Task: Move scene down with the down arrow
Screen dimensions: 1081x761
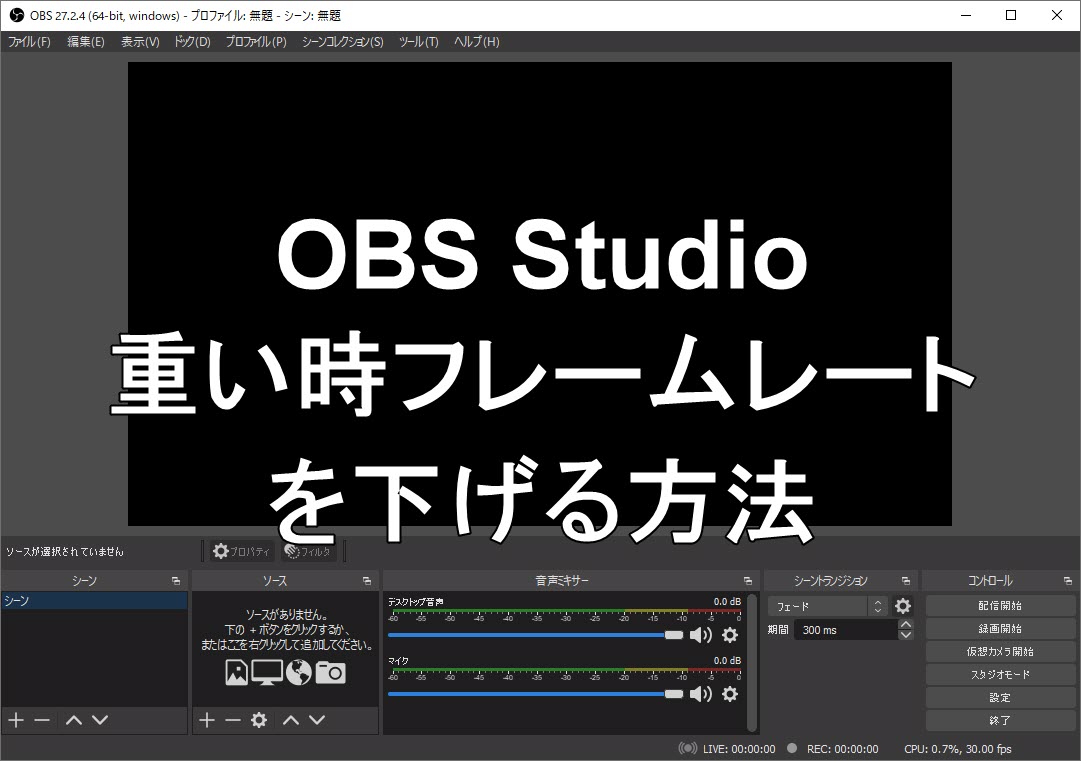Action: tap(100, 720)
